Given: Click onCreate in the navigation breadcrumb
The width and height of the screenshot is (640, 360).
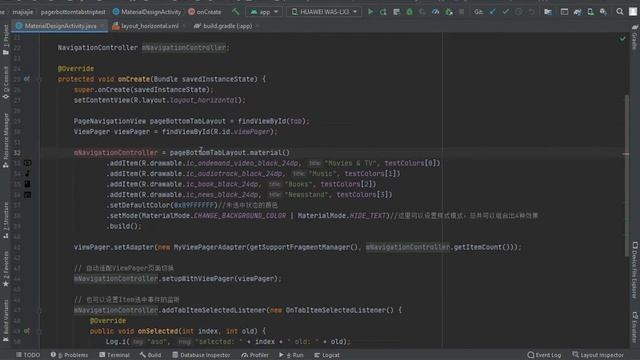Looking at the screenshot, I should click(x=204, y=12).
